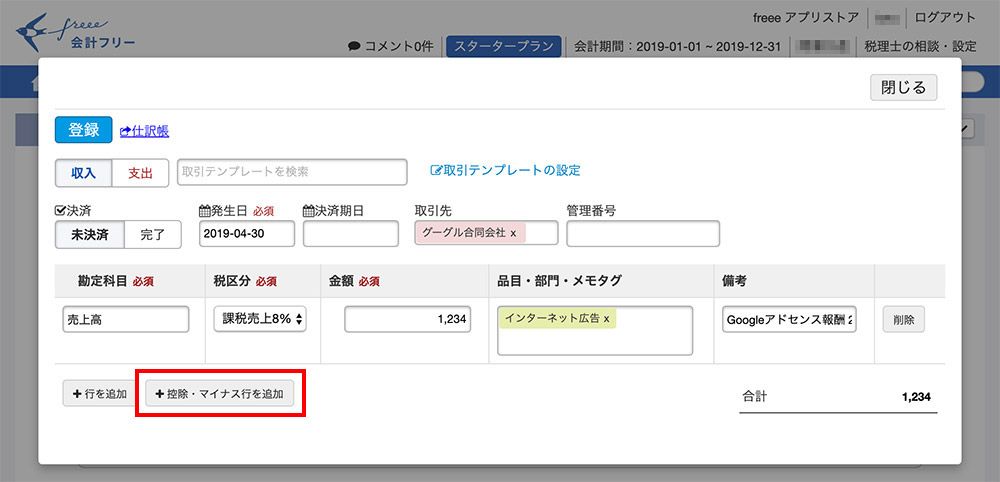Click the calendar icon beside 発生日
This screenshot has height=482, width=1000.
coord(205,211)
